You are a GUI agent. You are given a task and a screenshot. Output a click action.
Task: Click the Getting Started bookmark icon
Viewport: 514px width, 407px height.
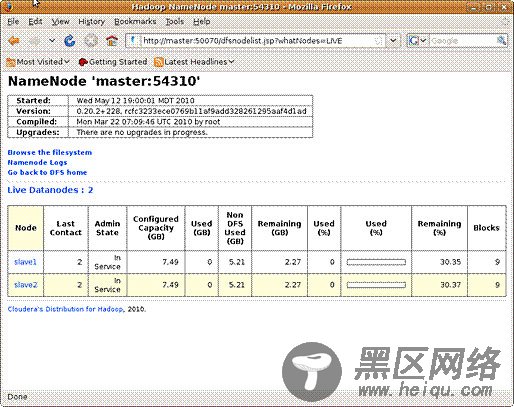point(83,62)
